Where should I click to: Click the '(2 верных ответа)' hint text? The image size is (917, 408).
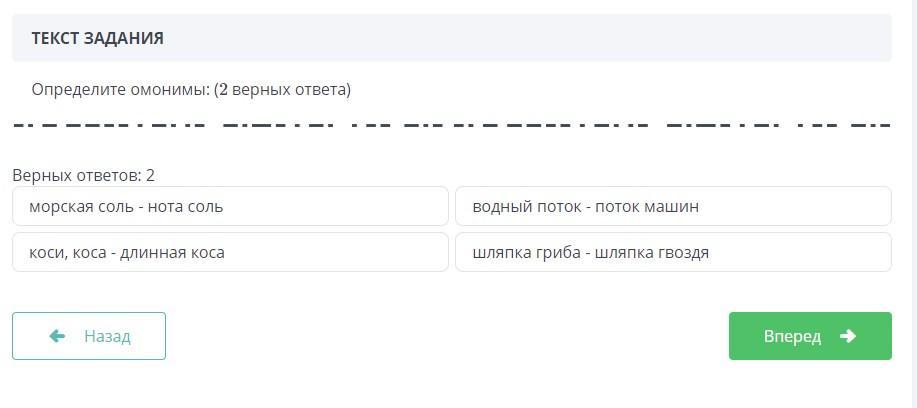pyautogui.click(x=282, y=90)
